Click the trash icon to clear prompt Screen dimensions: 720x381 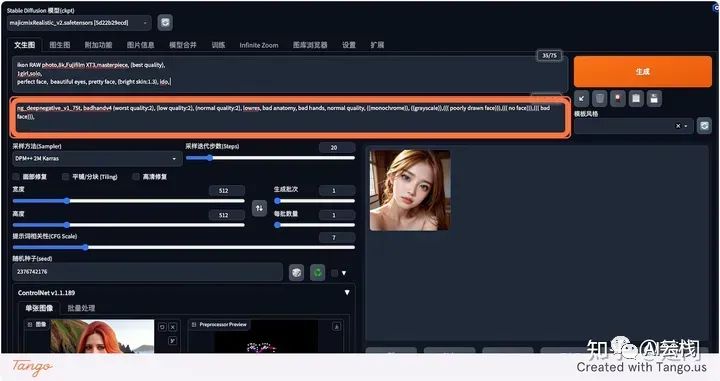(x=600, y=98)
